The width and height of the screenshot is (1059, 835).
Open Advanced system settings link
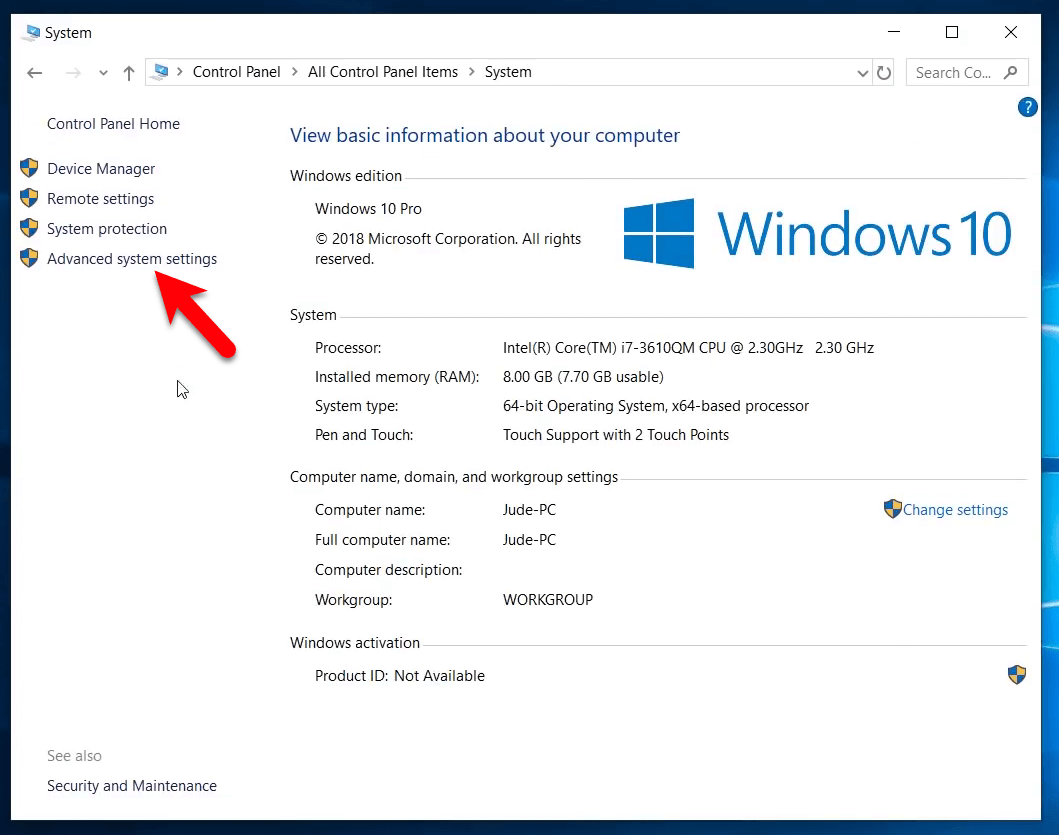click(x=132, y=259)
